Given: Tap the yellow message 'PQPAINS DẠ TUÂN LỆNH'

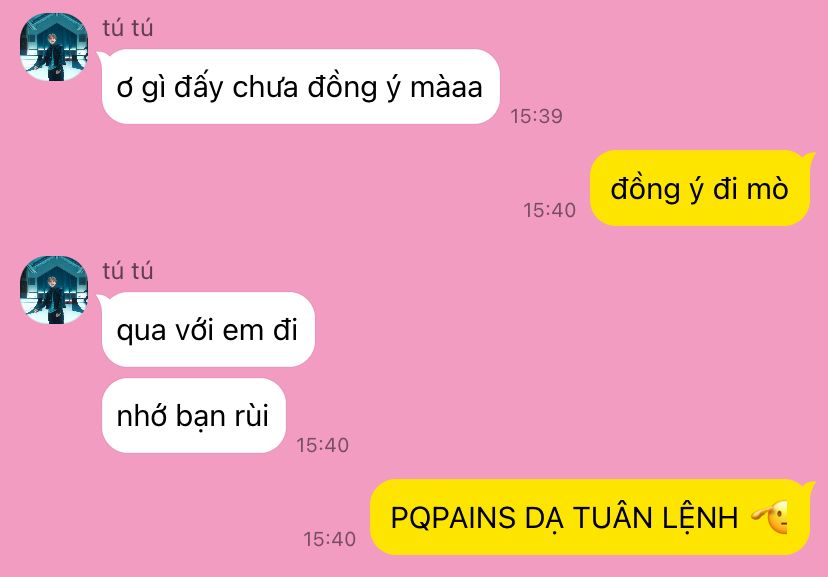Looking at the screenshot, I should pos(590,517).
